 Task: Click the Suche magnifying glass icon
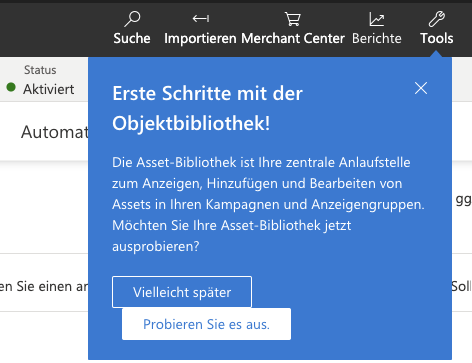(x=132, y=19)
